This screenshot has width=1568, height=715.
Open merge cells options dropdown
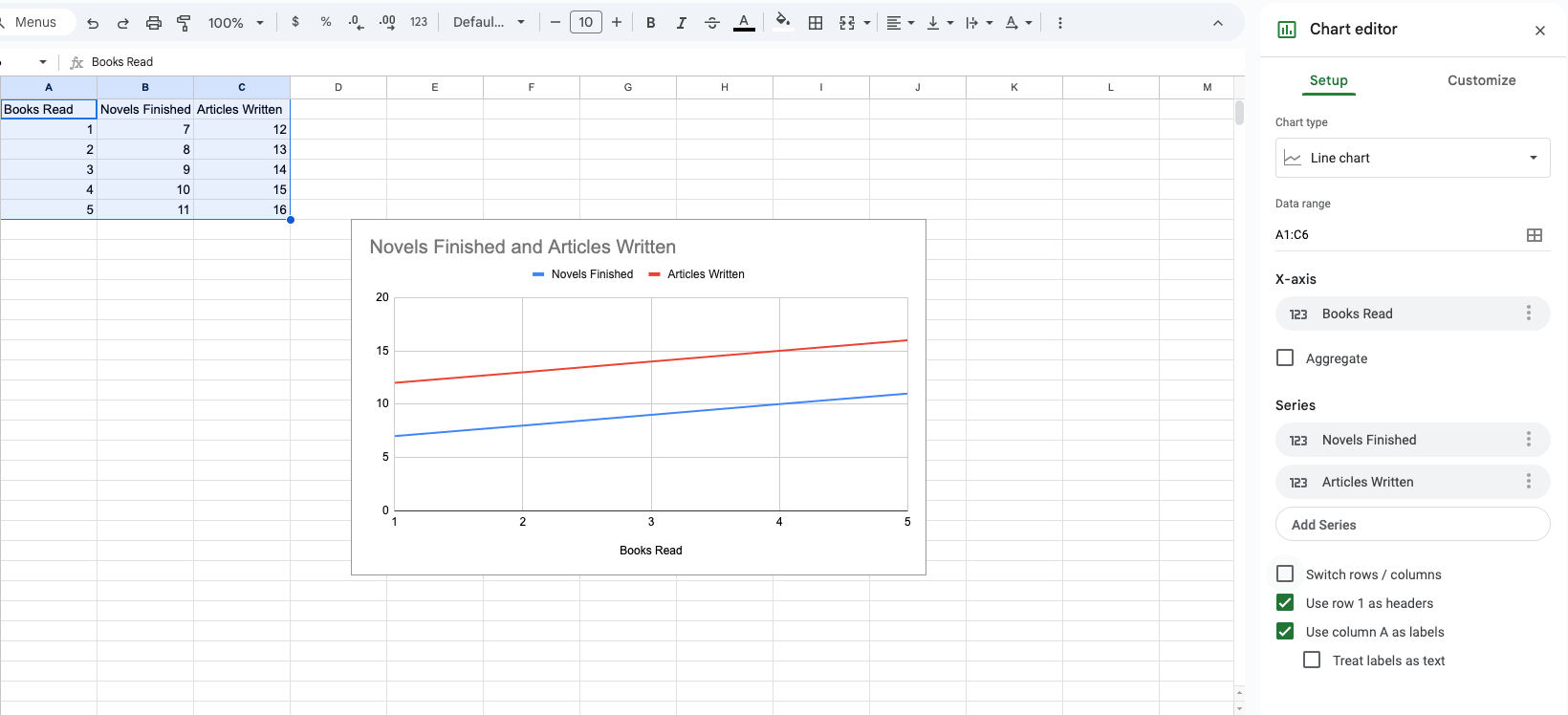tap(867, 23)
